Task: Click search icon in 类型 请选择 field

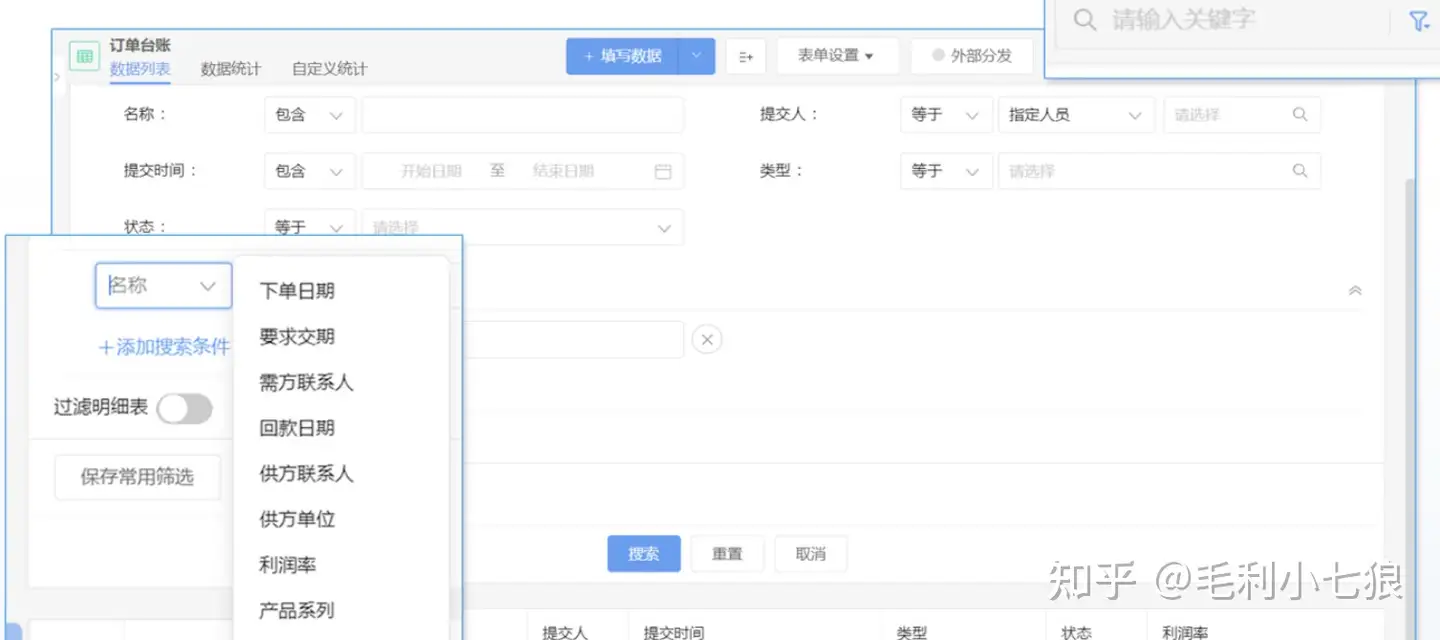Action: coord(1300,171)
